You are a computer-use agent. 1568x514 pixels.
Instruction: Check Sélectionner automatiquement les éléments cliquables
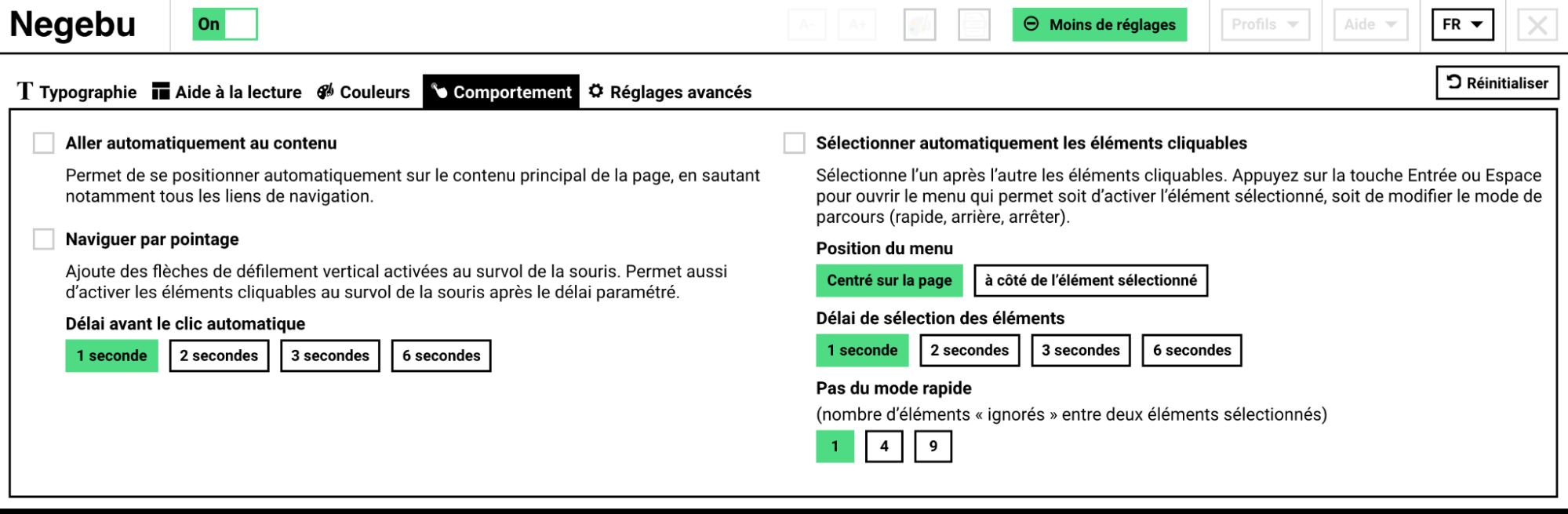click(795, 144)
